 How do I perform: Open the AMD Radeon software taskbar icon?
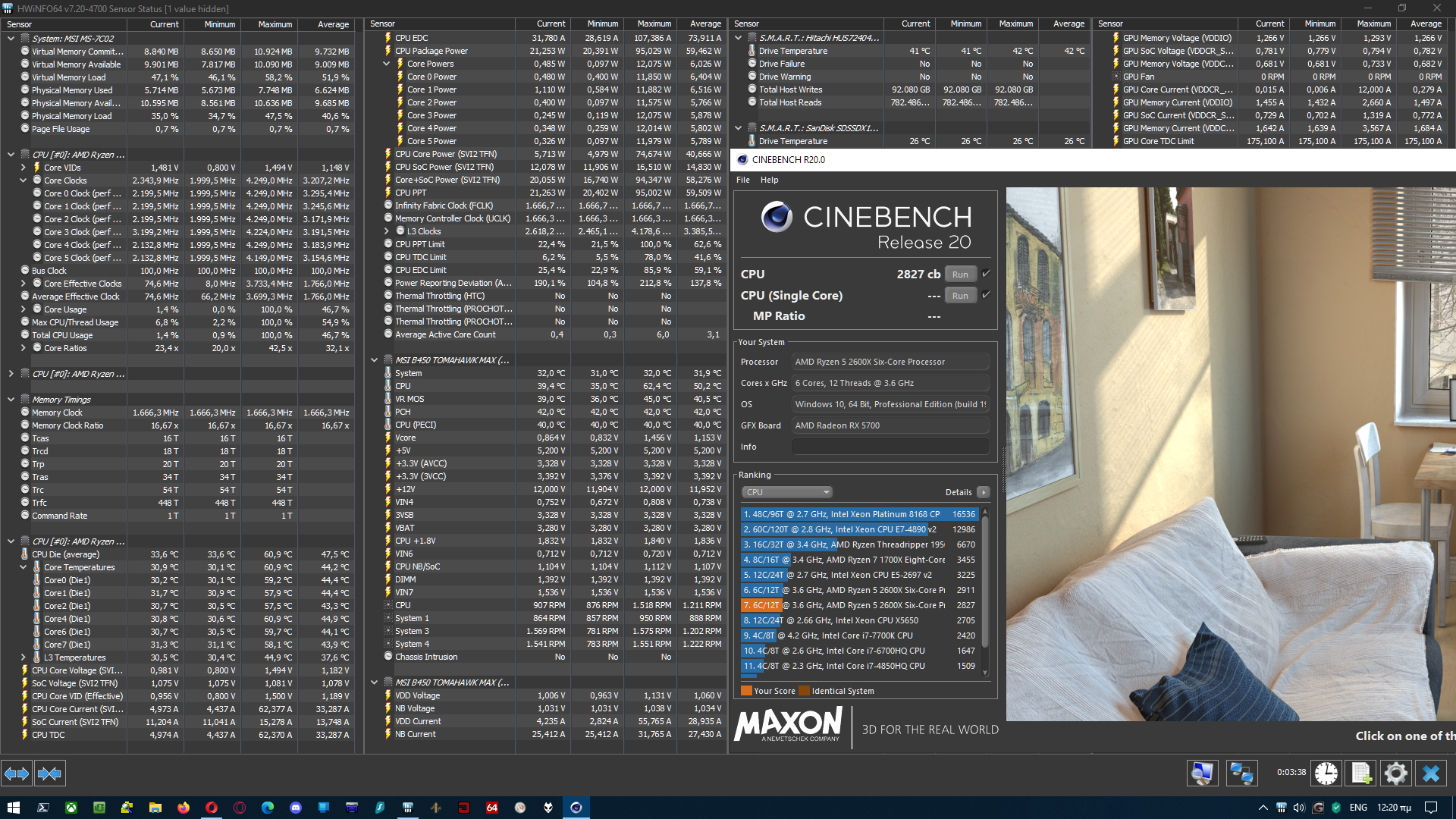[463, 808]
